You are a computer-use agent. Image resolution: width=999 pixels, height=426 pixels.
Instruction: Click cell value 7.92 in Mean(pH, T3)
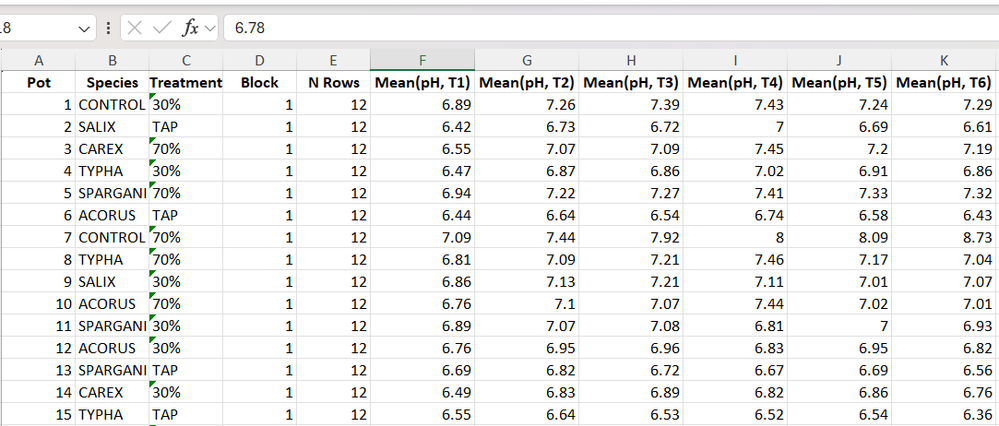pyautogui.click(x=631, y=238)
